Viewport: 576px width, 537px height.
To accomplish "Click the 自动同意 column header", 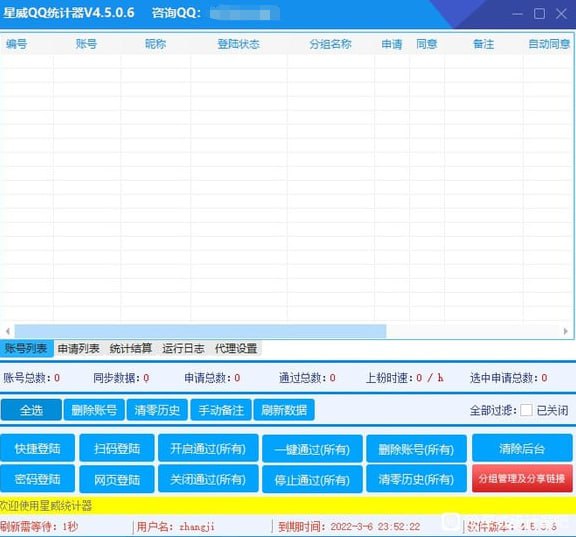I will 549,44.
